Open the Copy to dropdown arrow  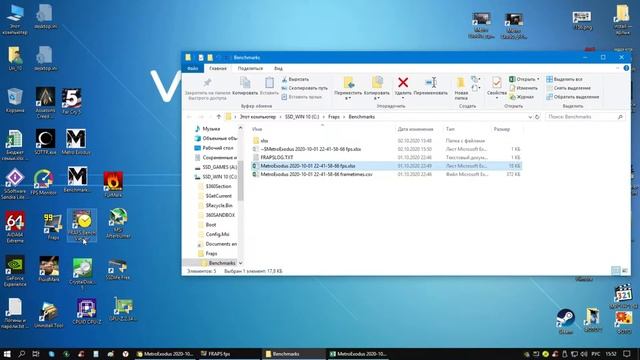377,98
